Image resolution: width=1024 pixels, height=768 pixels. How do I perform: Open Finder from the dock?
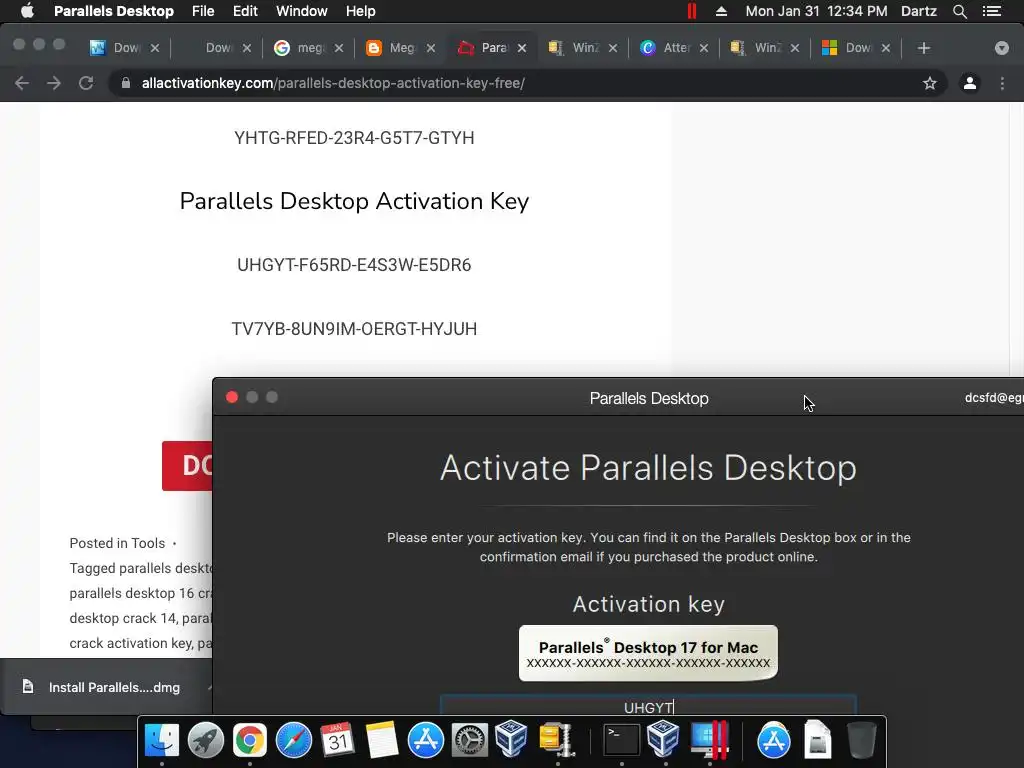[161, 740]
